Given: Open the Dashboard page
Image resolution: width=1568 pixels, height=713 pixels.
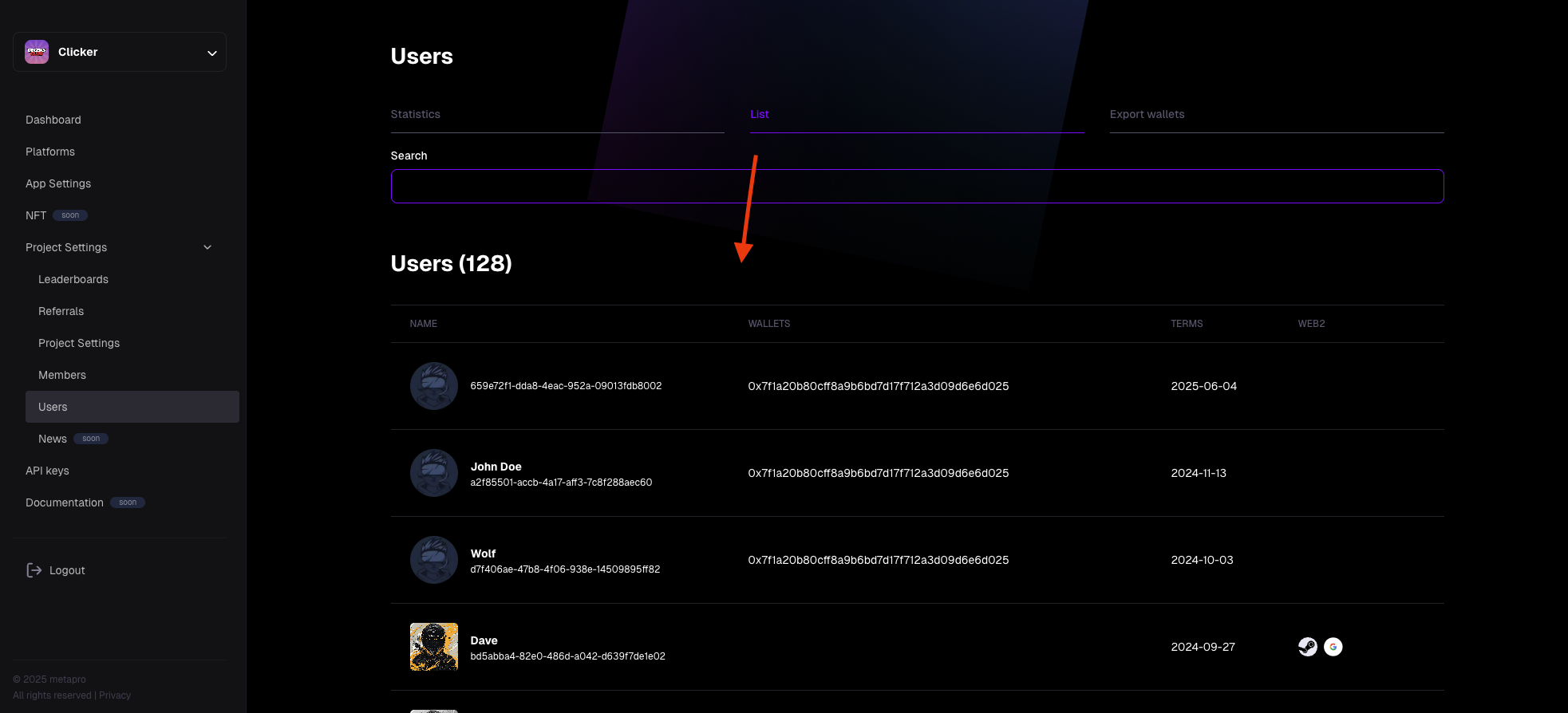Looking at the screenshot, I should pyautogui.click(x=53, y=120).
